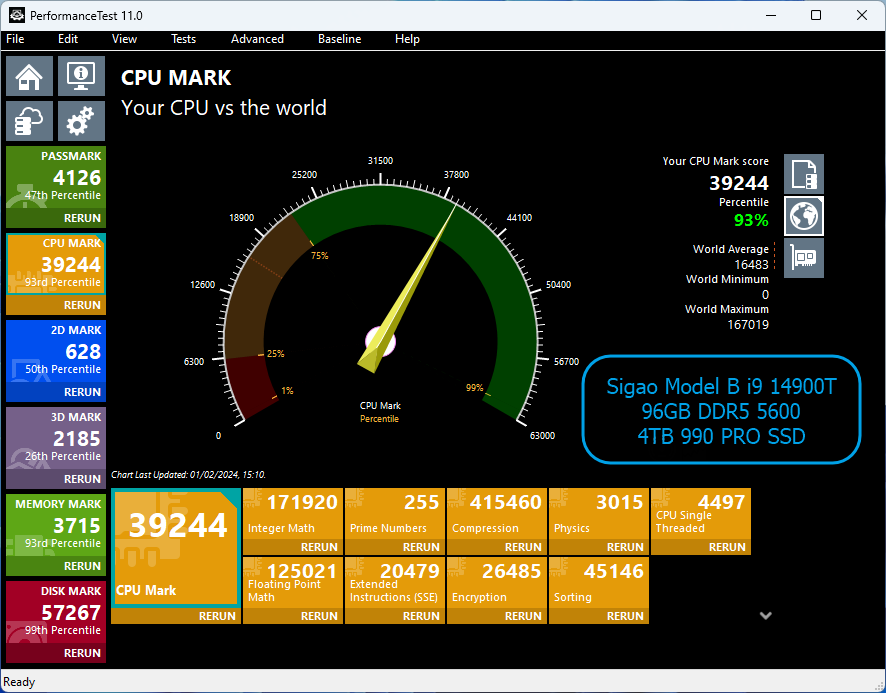Open the Home screen

(x=28, y=75)
